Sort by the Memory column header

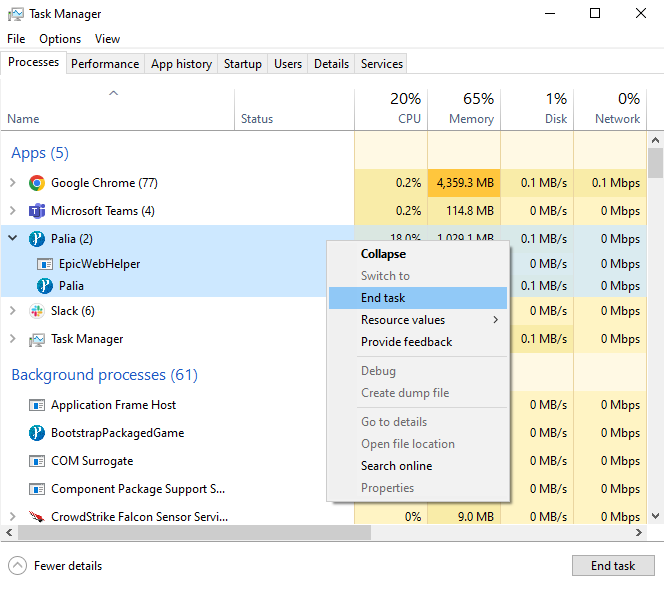pyautogui.click(x=464, y=110)
